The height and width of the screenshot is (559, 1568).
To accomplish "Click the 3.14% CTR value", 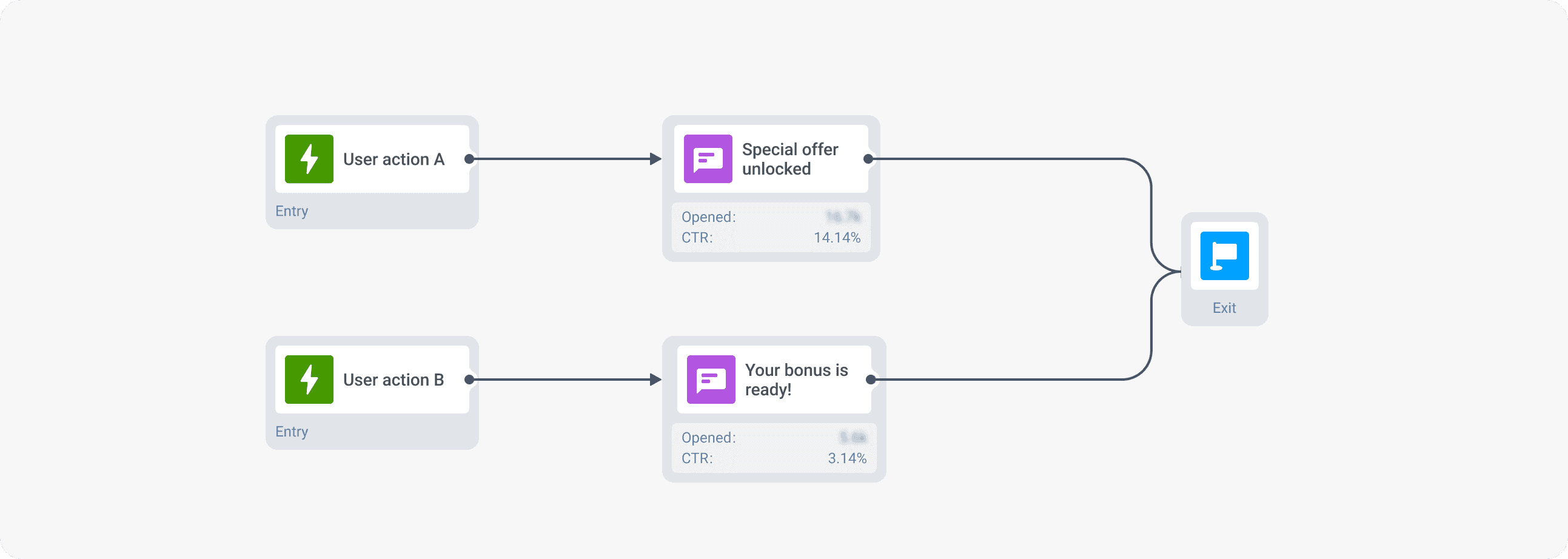I will tap(846, 458).
